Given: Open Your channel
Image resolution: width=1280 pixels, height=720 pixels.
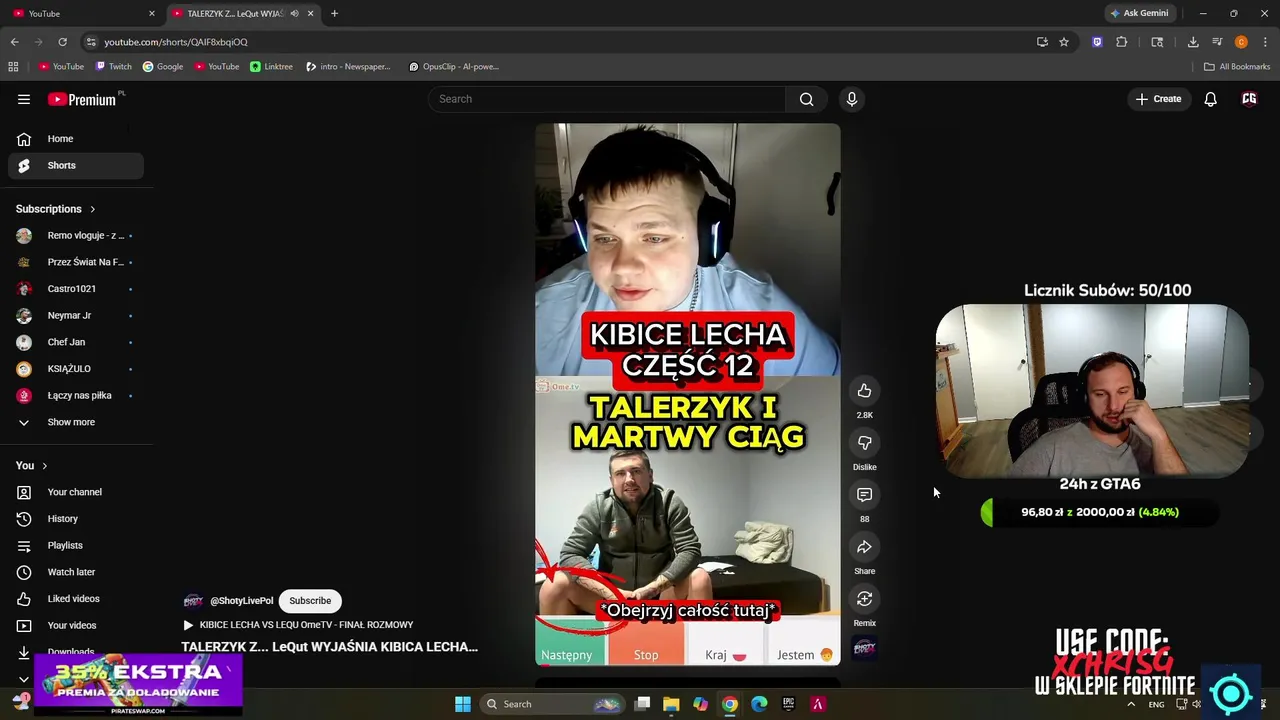Looking at the screenshot, I should (76, 492).
